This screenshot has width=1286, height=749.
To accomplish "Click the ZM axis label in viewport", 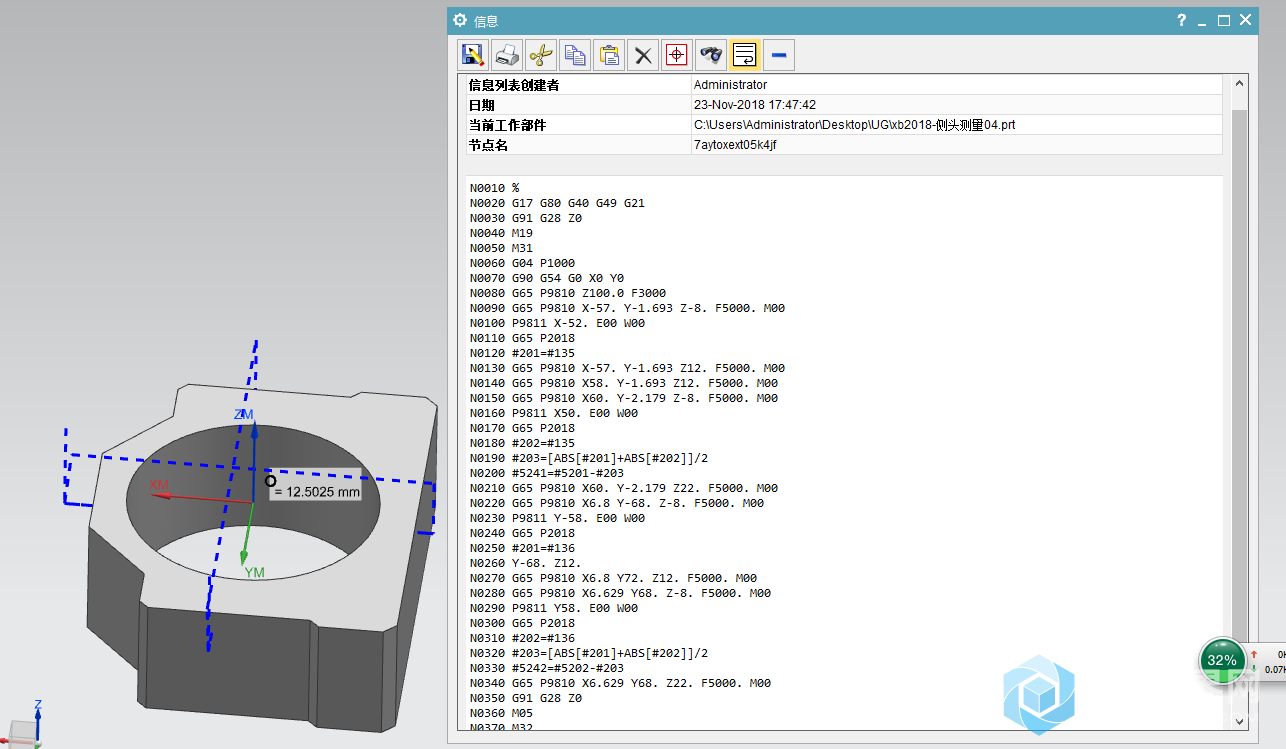I will [243, 414].
